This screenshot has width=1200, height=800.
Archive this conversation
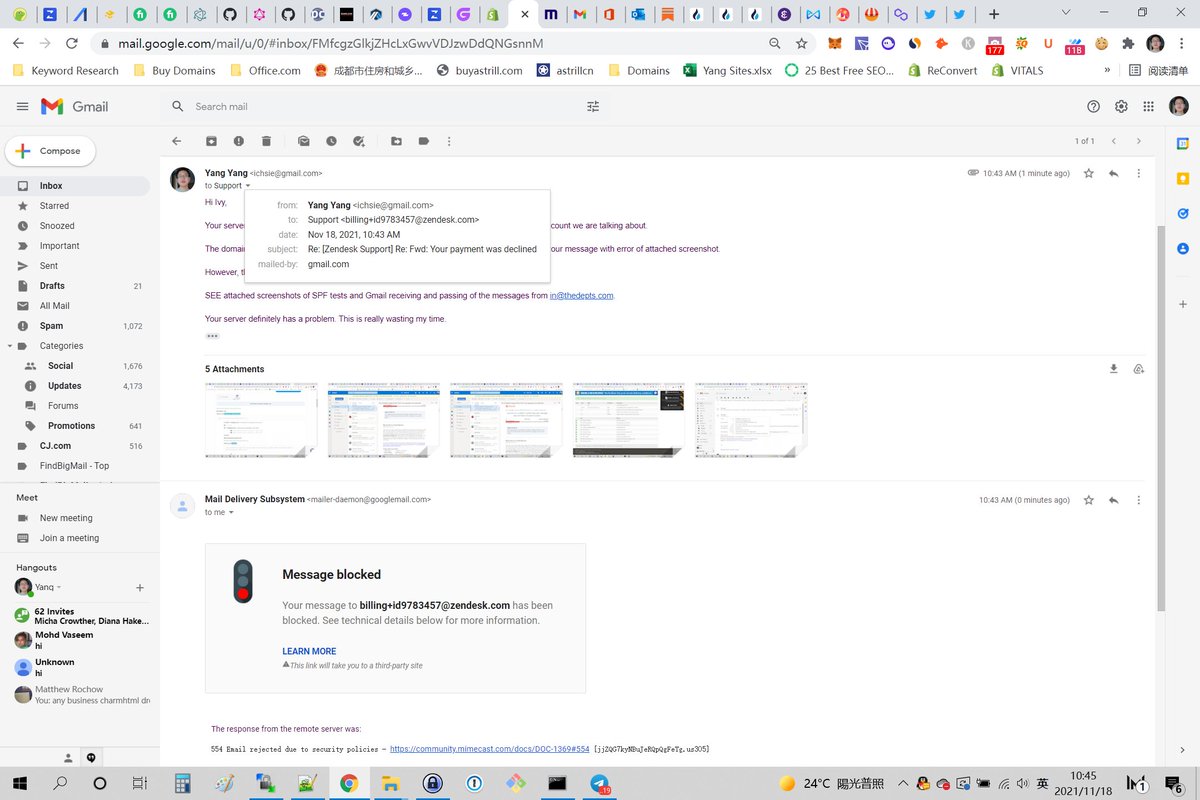[211, 142]
